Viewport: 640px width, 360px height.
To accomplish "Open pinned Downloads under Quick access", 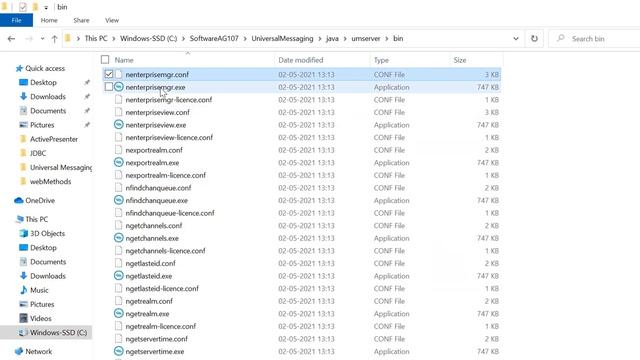I will [x=48, y=97].
